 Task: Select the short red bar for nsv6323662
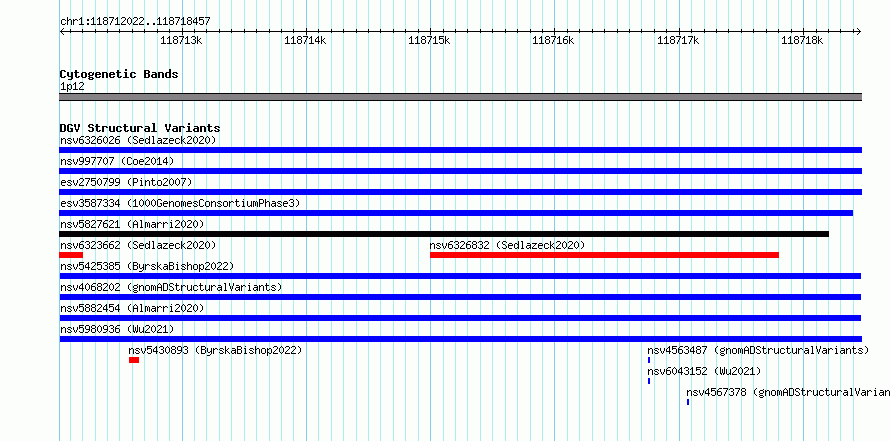[71, 255]
